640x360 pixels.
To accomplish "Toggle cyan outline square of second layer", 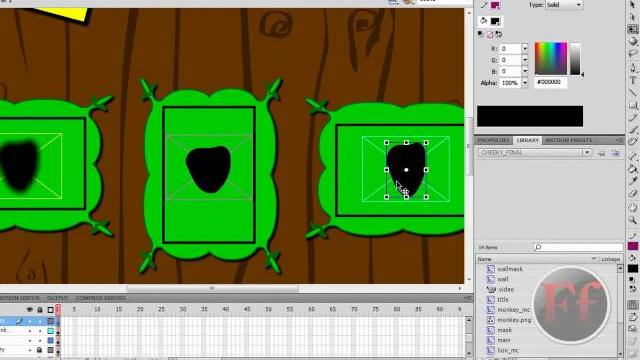I will point(51,331).
